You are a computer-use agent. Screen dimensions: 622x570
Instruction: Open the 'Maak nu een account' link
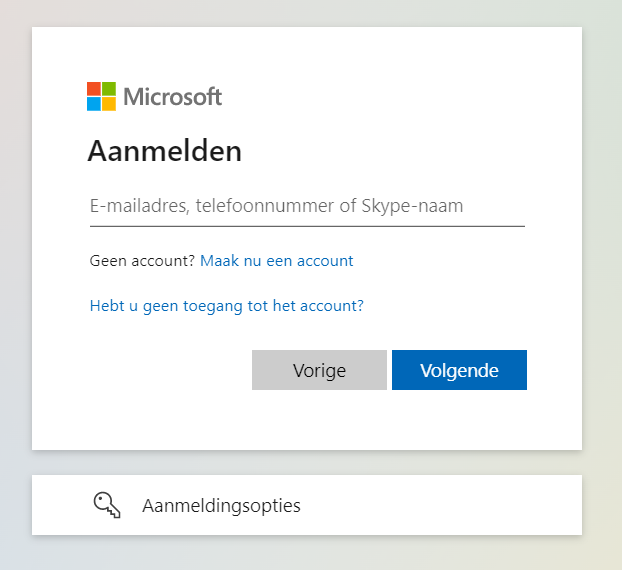277,261
